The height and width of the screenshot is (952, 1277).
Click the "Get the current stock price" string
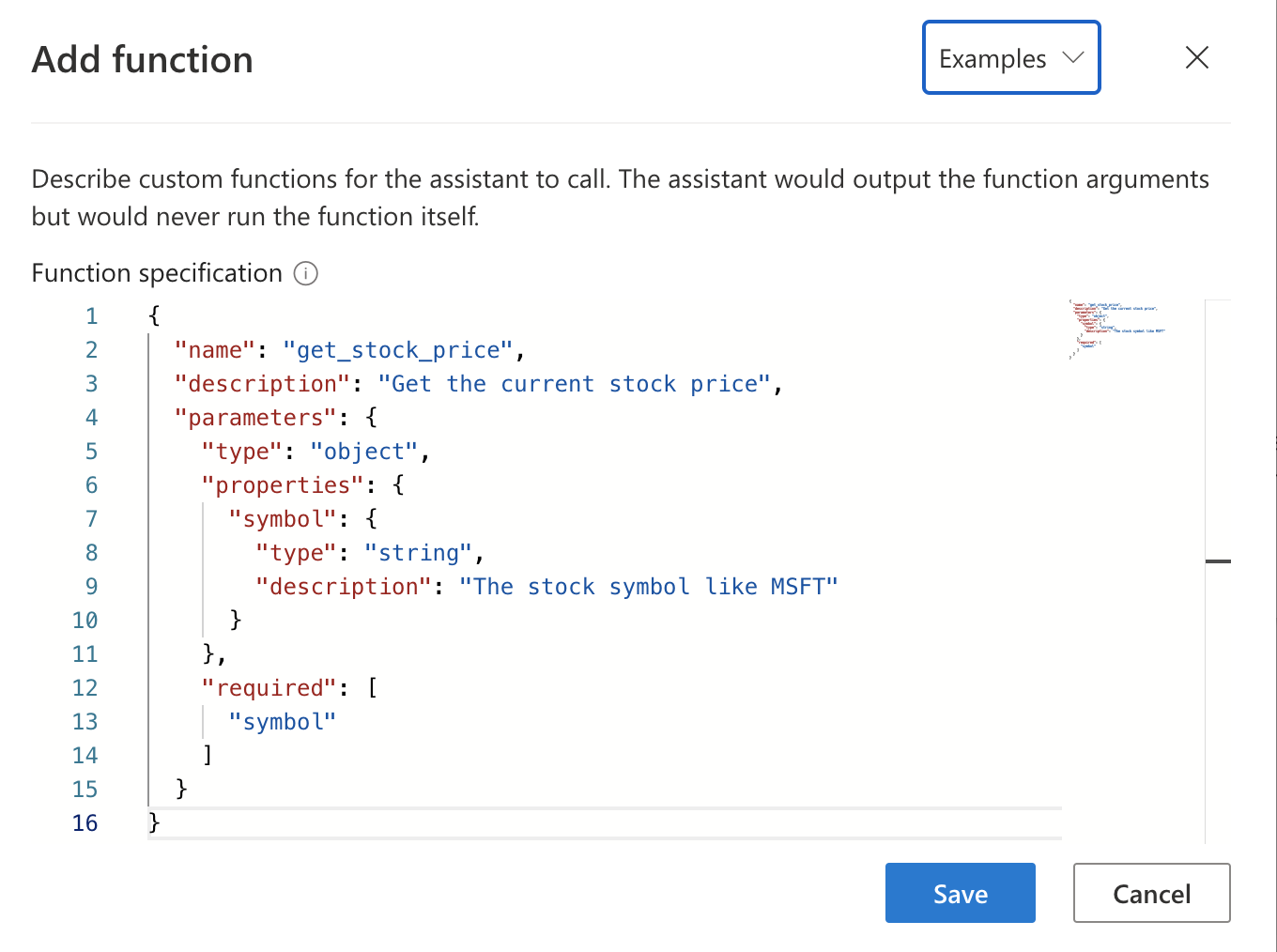pyautogui.click(x=573, y=384)
